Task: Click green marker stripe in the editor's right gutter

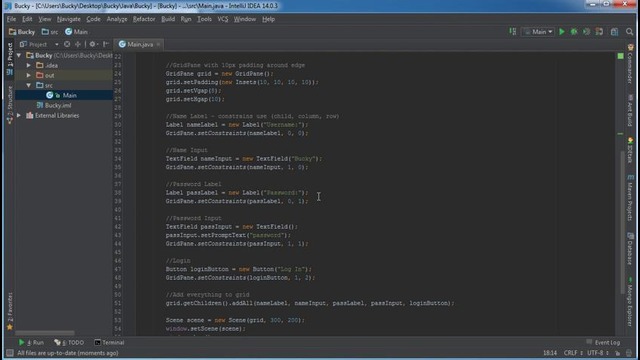Action: [x=620, y=133]
